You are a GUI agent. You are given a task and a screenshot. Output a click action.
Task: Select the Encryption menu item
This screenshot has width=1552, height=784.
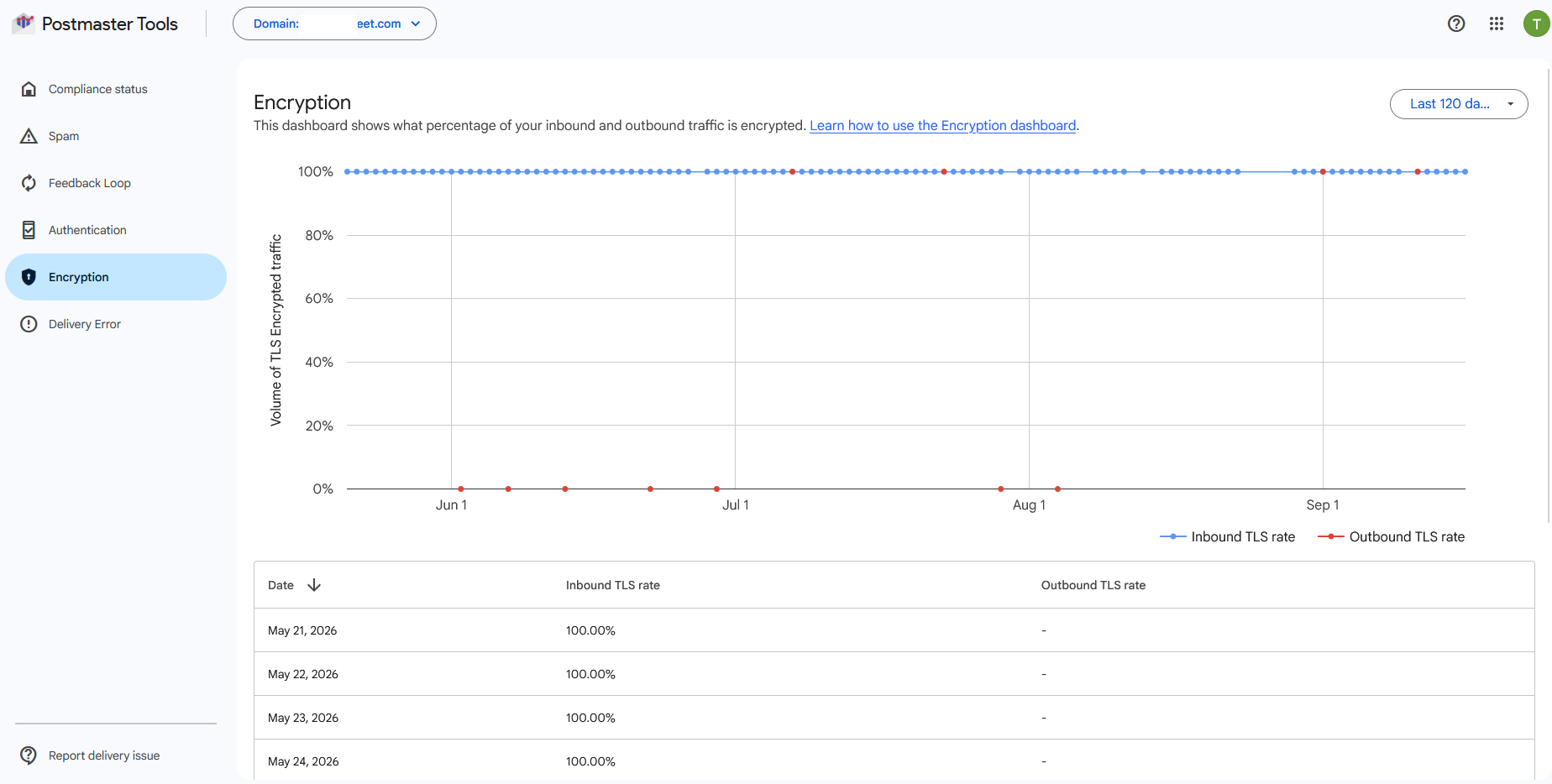point(116,277)
